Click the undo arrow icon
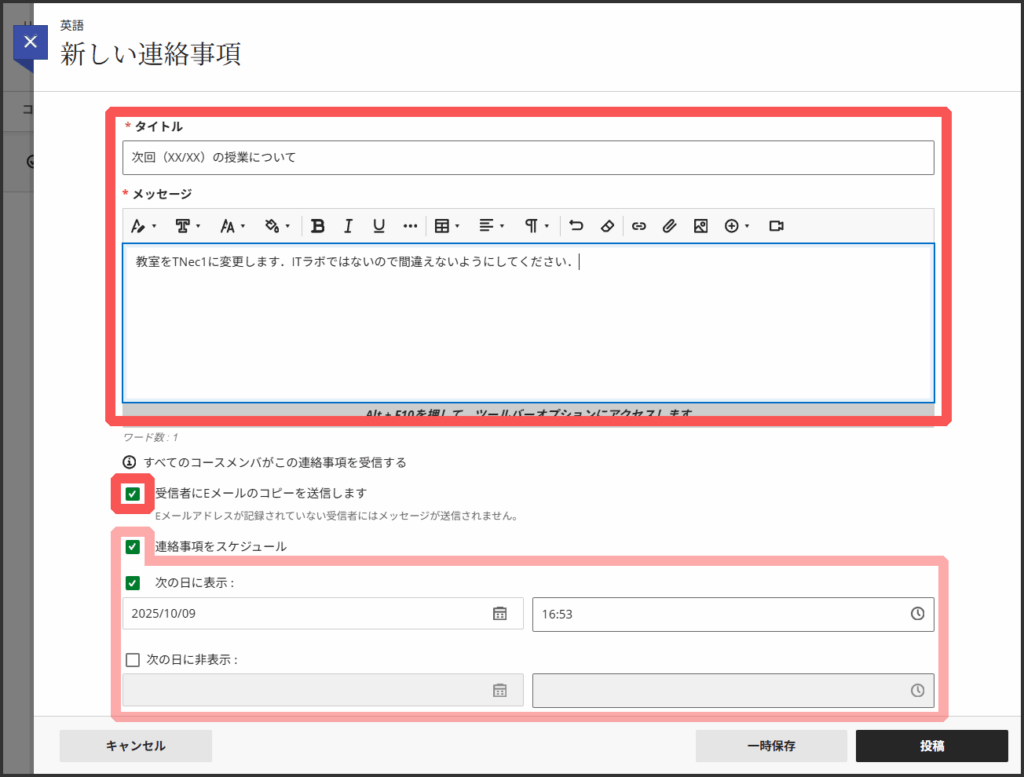Viewport: 1024px width, 777px height. click(576, 226)
